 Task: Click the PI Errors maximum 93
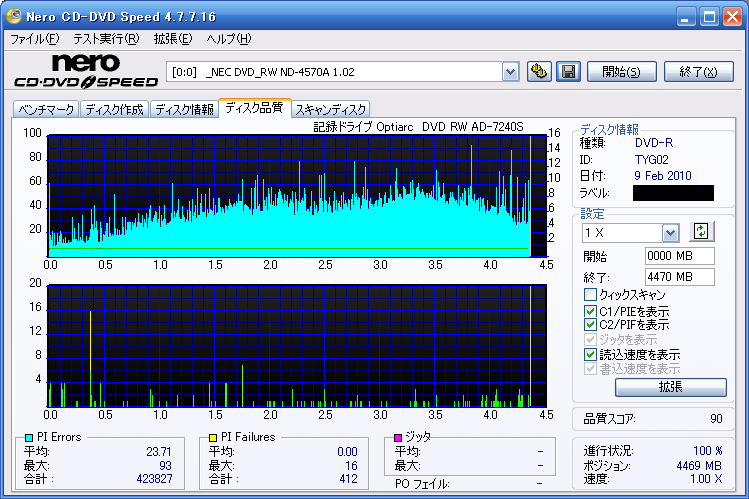165,466
